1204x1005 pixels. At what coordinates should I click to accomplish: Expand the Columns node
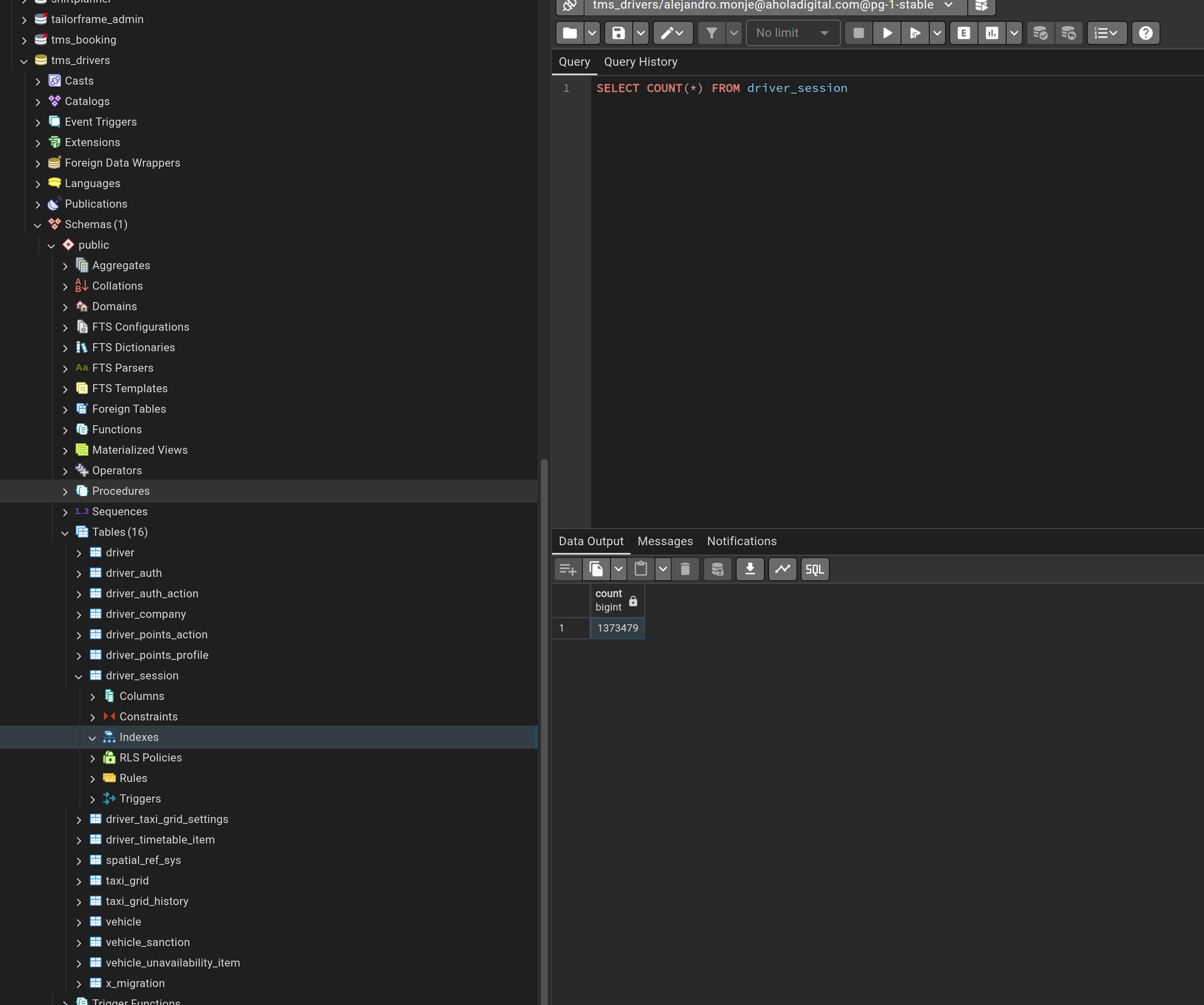tap(92, 696)
